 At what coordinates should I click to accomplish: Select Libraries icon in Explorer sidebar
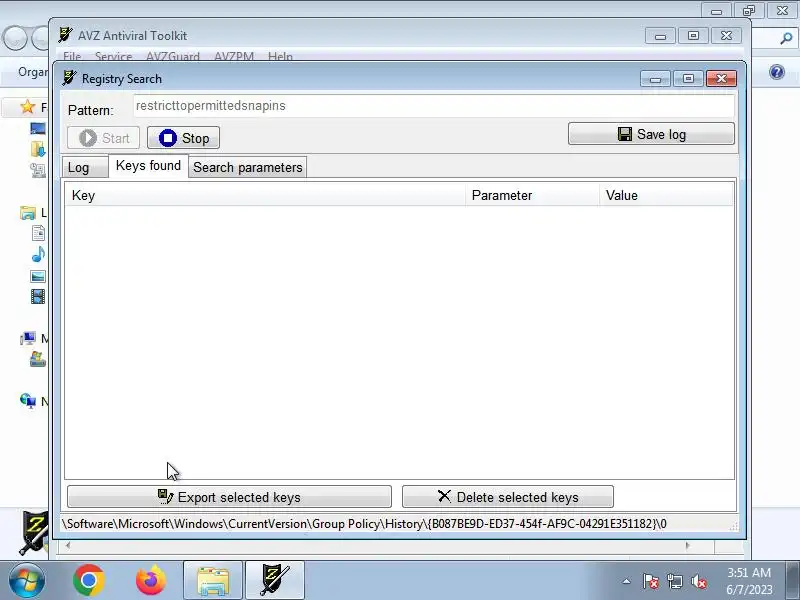pyautogui.click(x=28, y=212)
